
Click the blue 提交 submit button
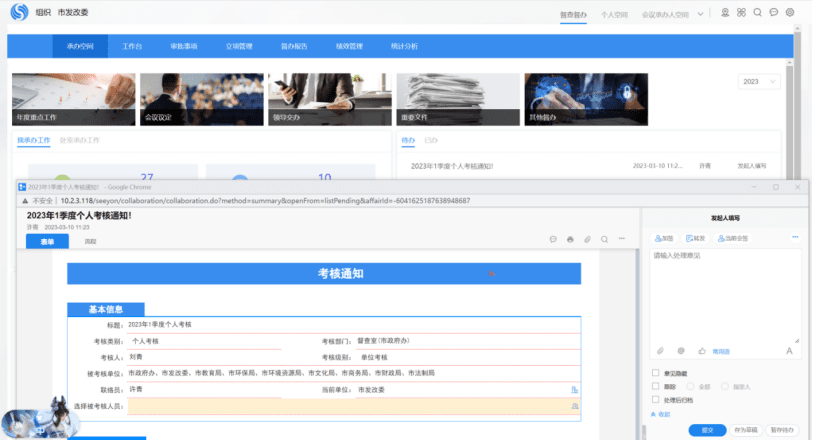(x=707, y=430)
